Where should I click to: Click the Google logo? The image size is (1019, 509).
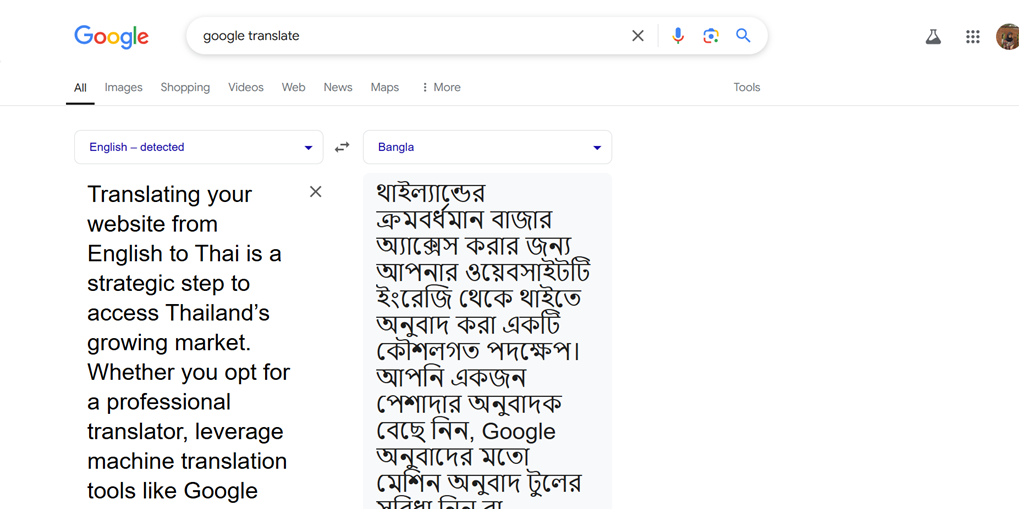111,36
